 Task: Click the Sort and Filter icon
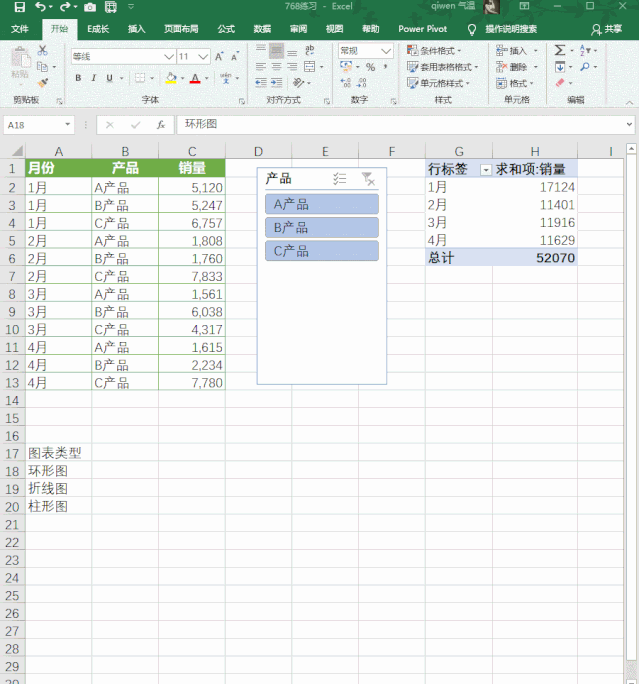[584, 50]
